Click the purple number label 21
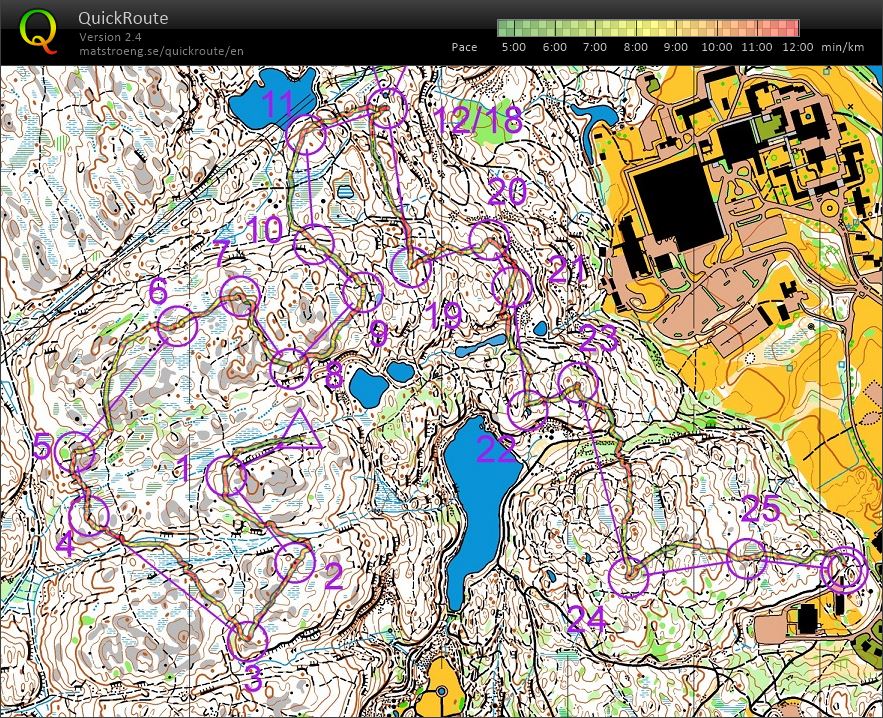 (x=565, y=269)
